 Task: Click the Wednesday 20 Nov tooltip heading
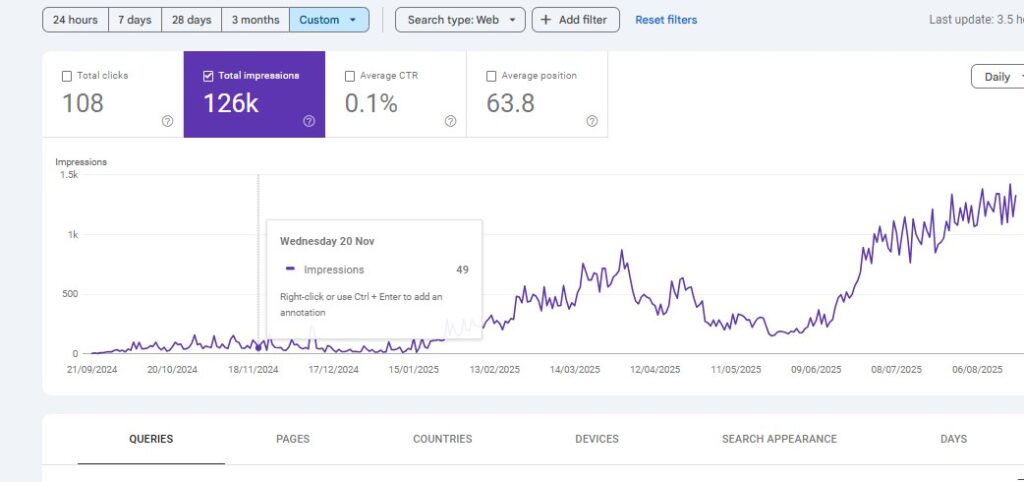click(327, 241)
